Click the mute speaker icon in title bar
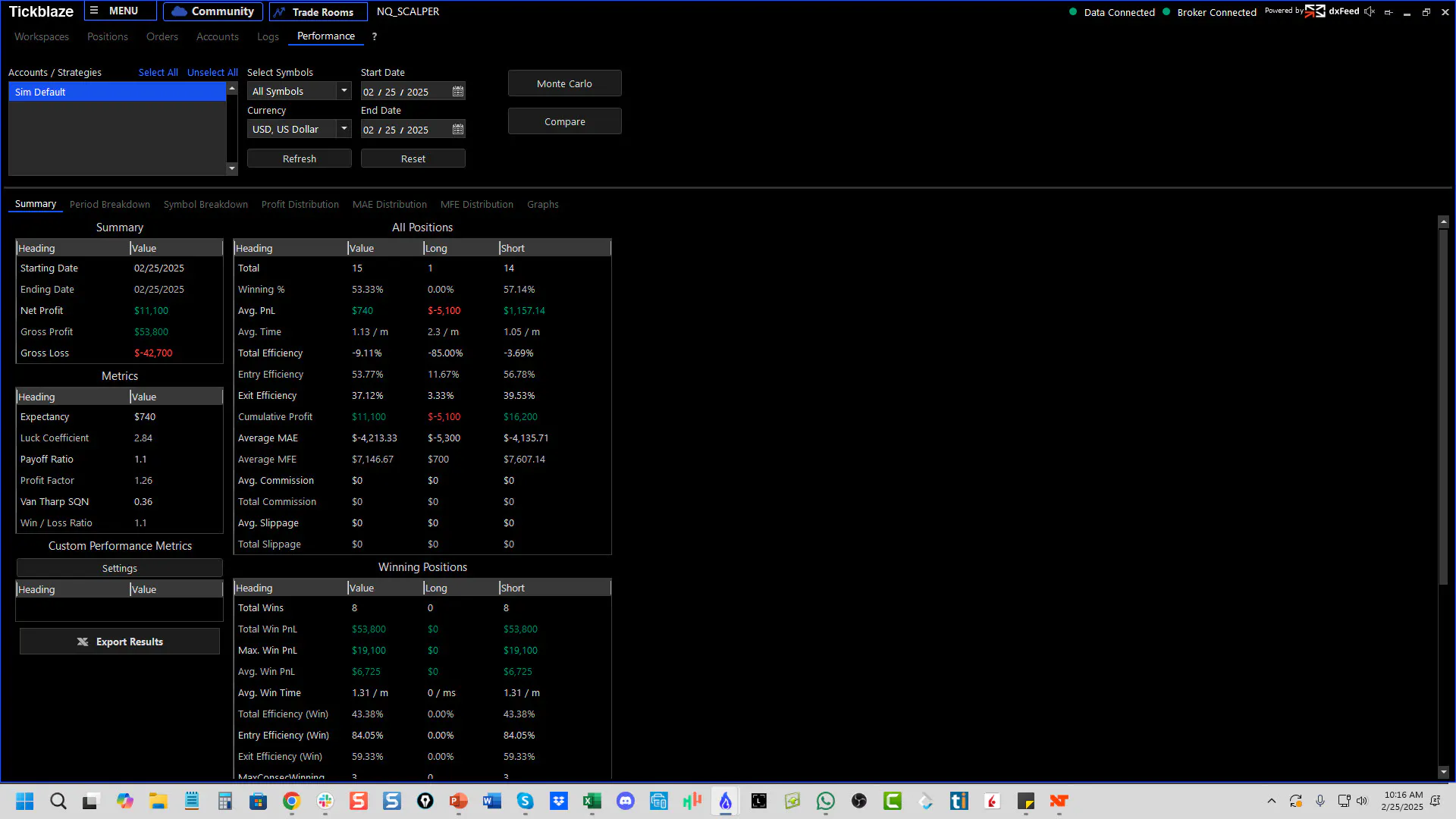The image size is (1456, 819). pyautogui.click(x=1369, y=11)
